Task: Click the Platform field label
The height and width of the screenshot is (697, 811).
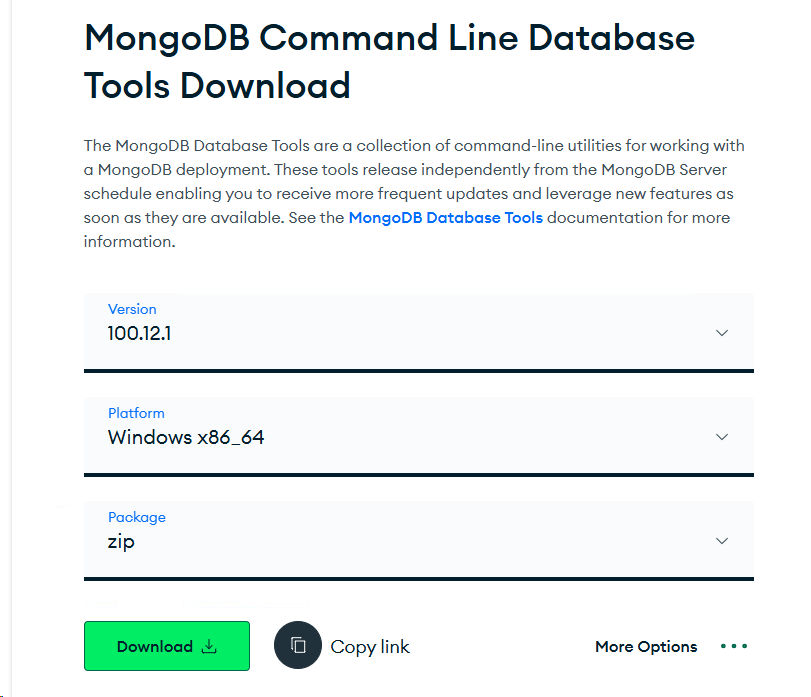Action: [136, 413]
